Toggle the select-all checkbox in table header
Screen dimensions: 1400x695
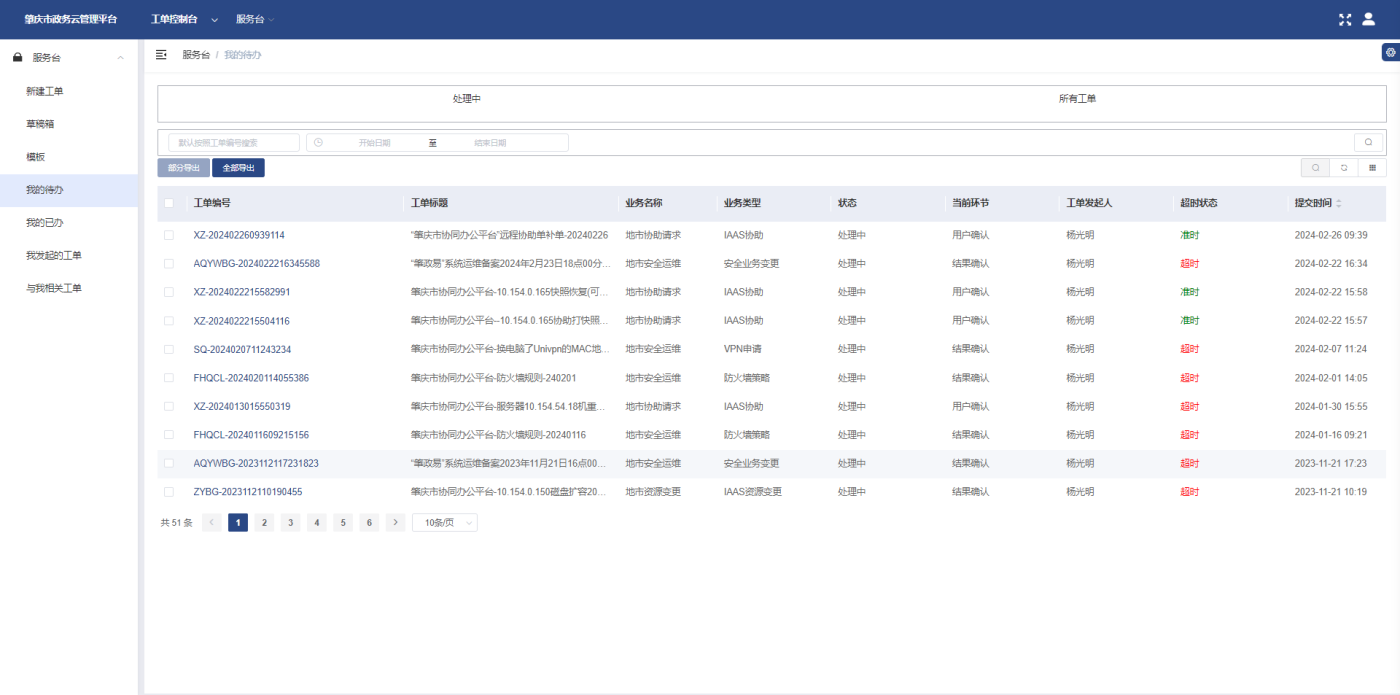click(169, 203)
